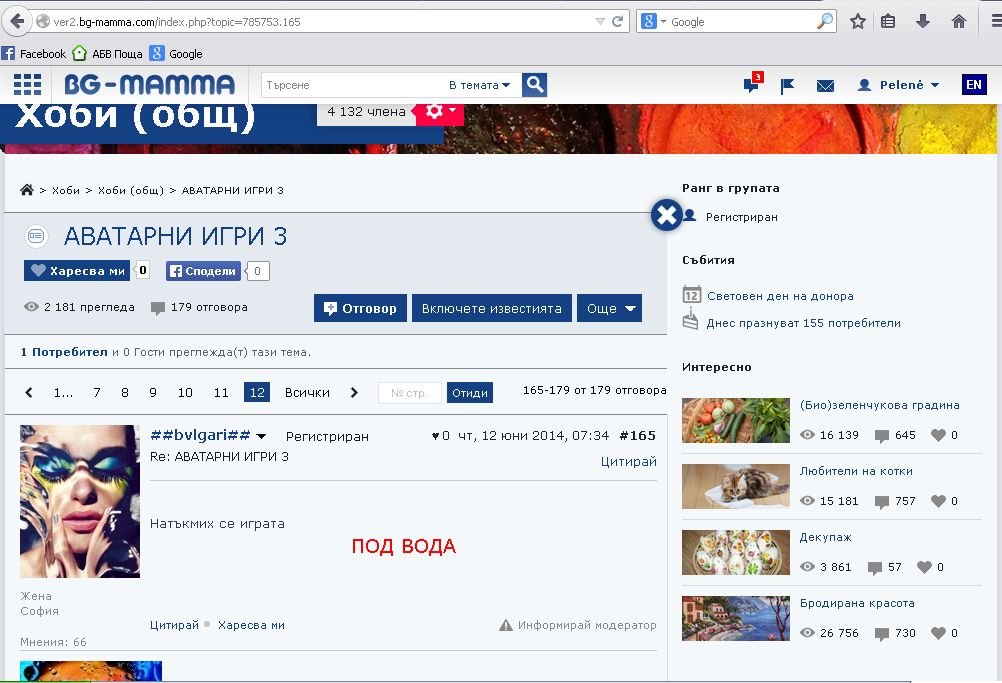
Task: Expand the В темата search scope dropdown
Action: [479, 85]
